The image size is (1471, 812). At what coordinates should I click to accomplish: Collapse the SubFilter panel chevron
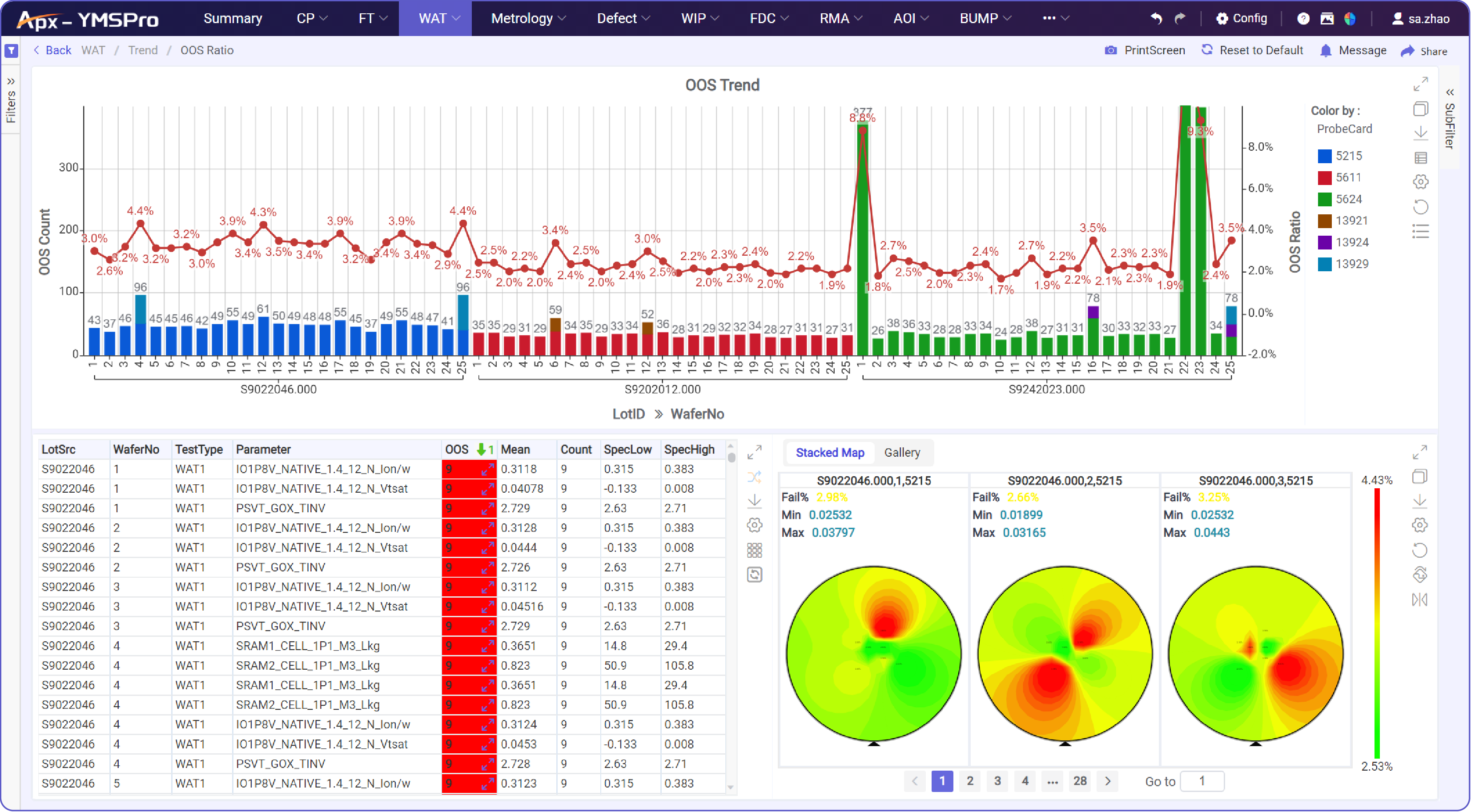[x=1451, y=92]
